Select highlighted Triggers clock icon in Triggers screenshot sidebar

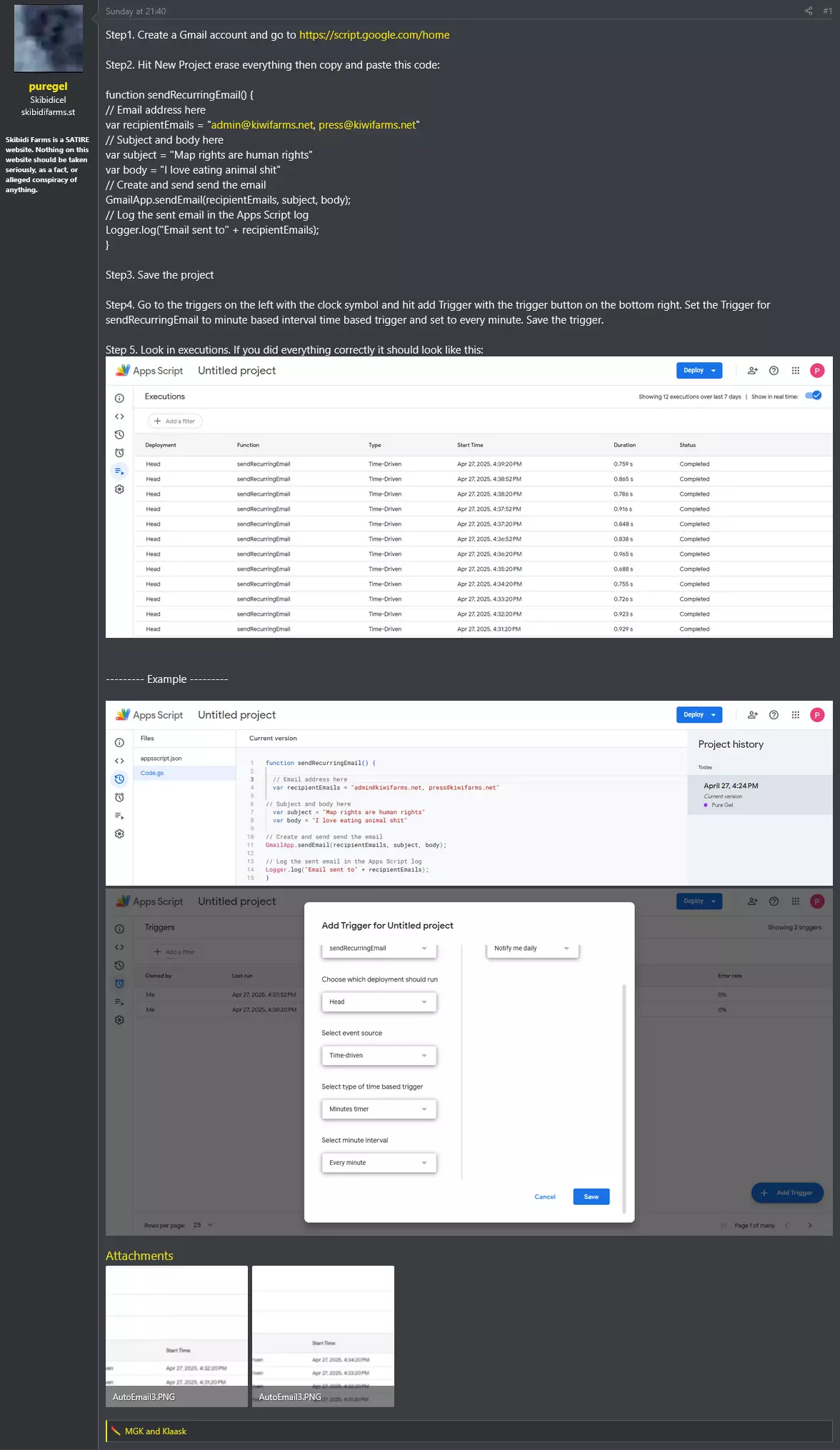119,984
